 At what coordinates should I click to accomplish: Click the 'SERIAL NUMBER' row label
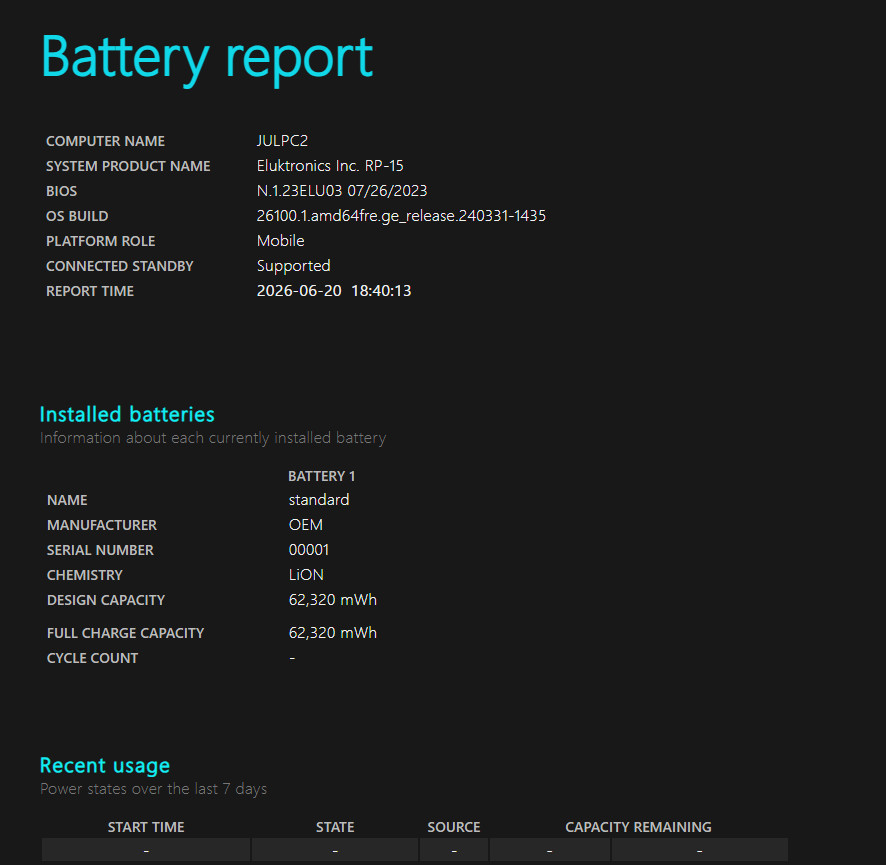pyautogui.click(x=100, y=550)
